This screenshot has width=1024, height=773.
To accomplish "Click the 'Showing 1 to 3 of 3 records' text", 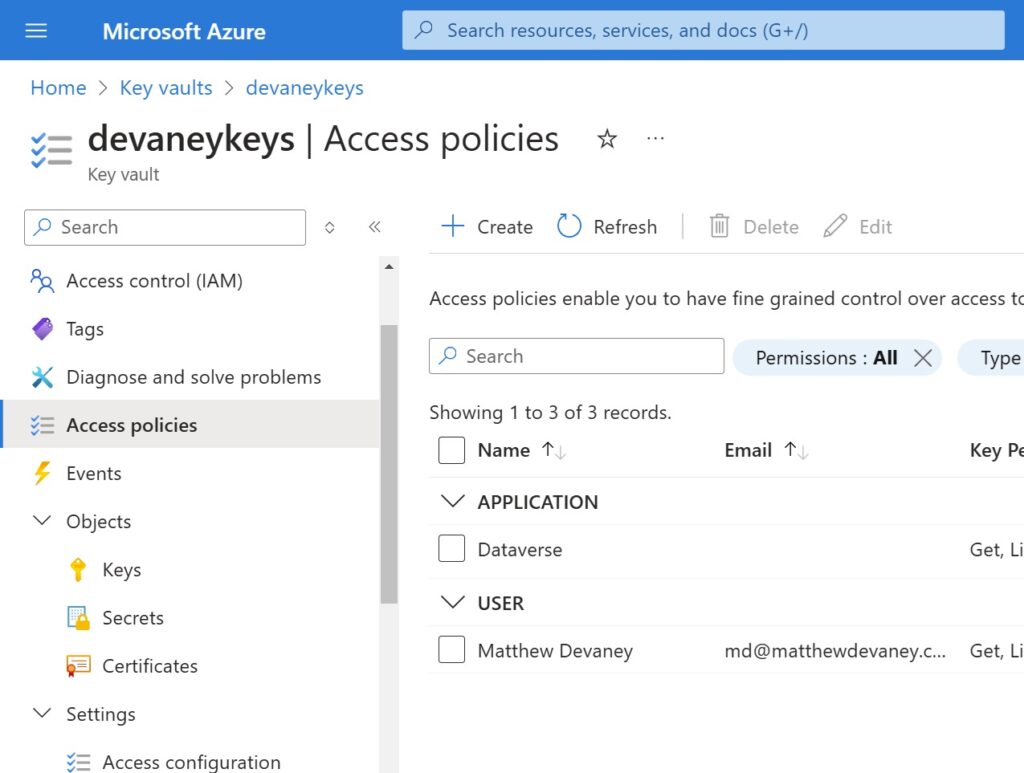I will pos(550,412).
